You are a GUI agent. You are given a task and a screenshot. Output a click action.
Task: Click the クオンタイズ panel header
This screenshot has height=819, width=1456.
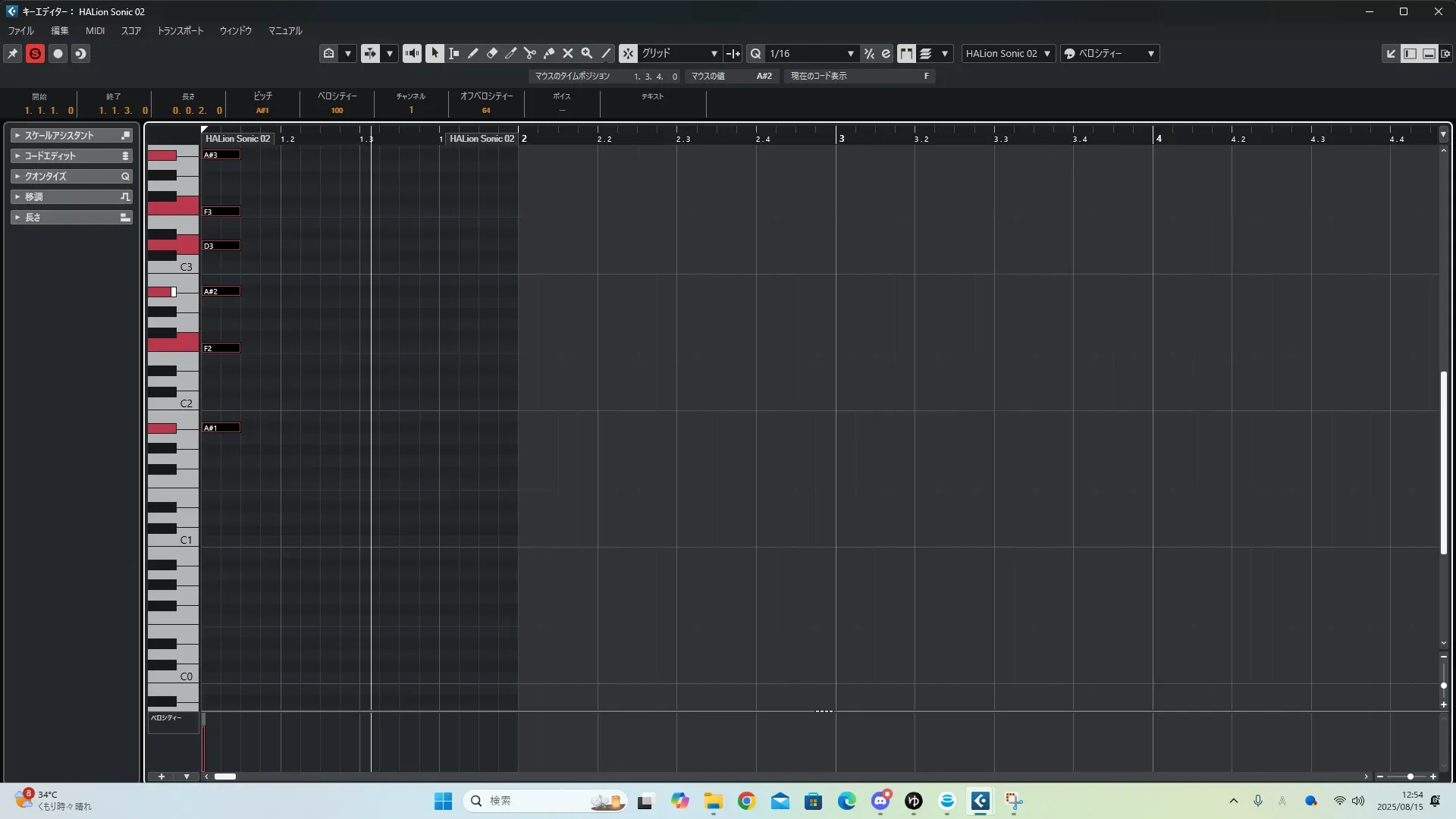(x=45, y=176)
